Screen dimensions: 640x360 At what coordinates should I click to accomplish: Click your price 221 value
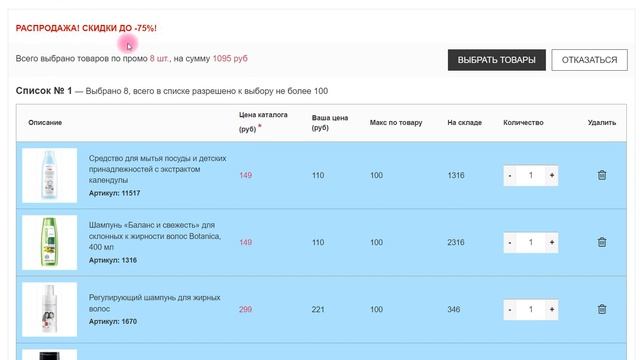(318, 309)
